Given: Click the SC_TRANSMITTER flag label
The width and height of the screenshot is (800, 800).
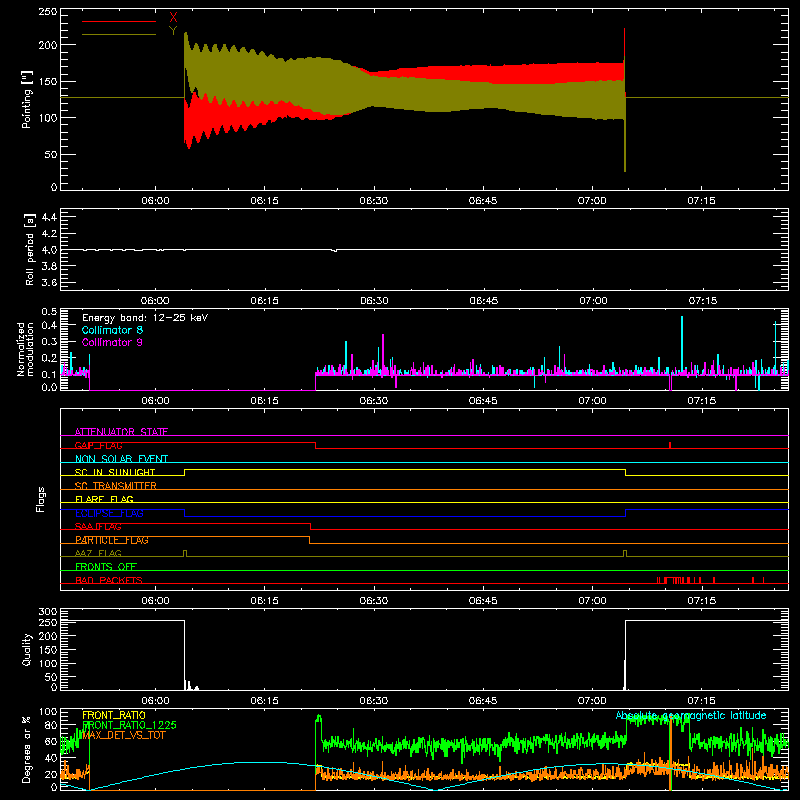Looking at the screenshot, I should [116, 486].
